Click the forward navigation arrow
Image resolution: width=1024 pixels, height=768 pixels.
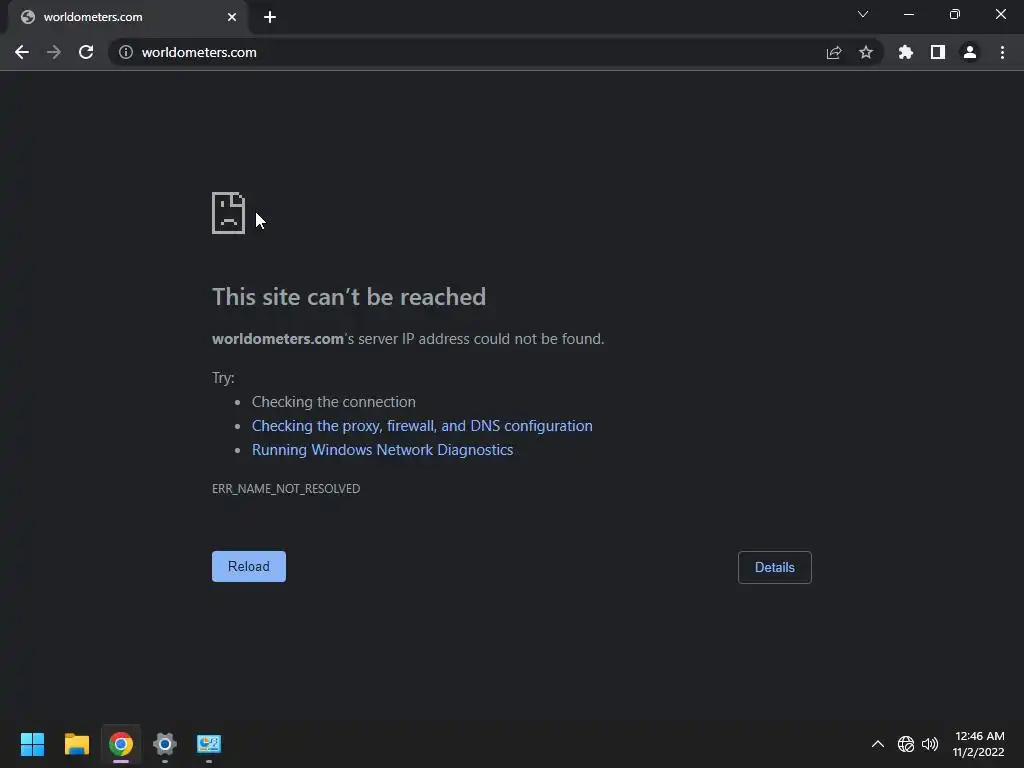pos(54,52)
